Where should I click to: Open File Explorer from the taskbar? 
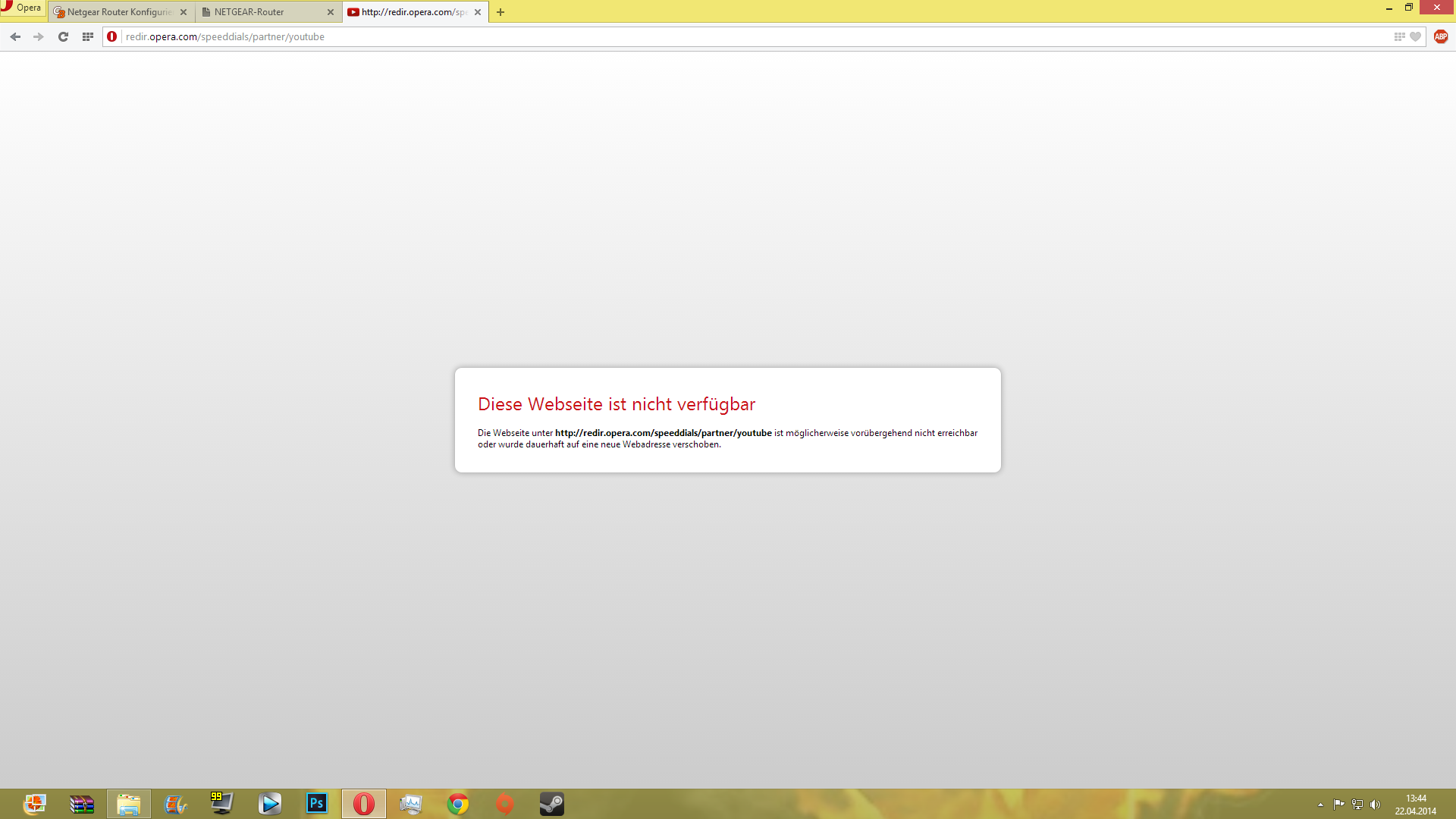pos(129,804)
